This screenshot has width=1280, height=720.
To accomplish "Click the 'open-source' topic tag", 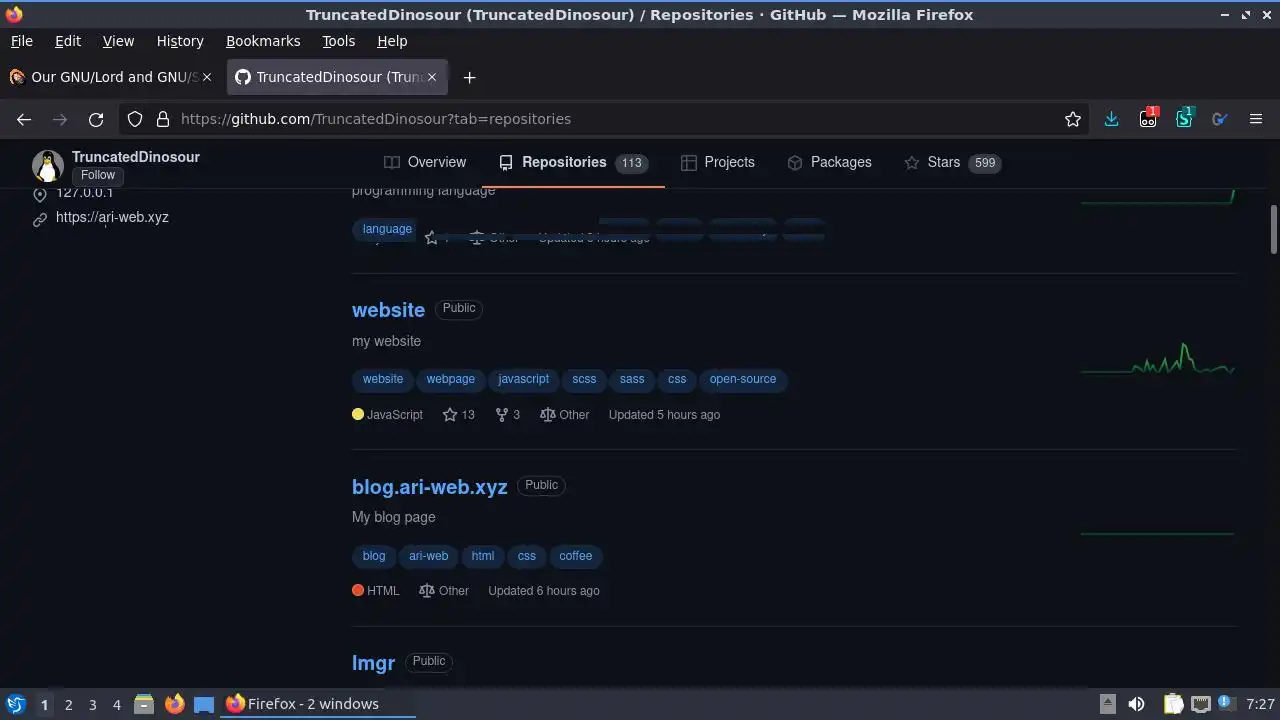I will 743,379.
